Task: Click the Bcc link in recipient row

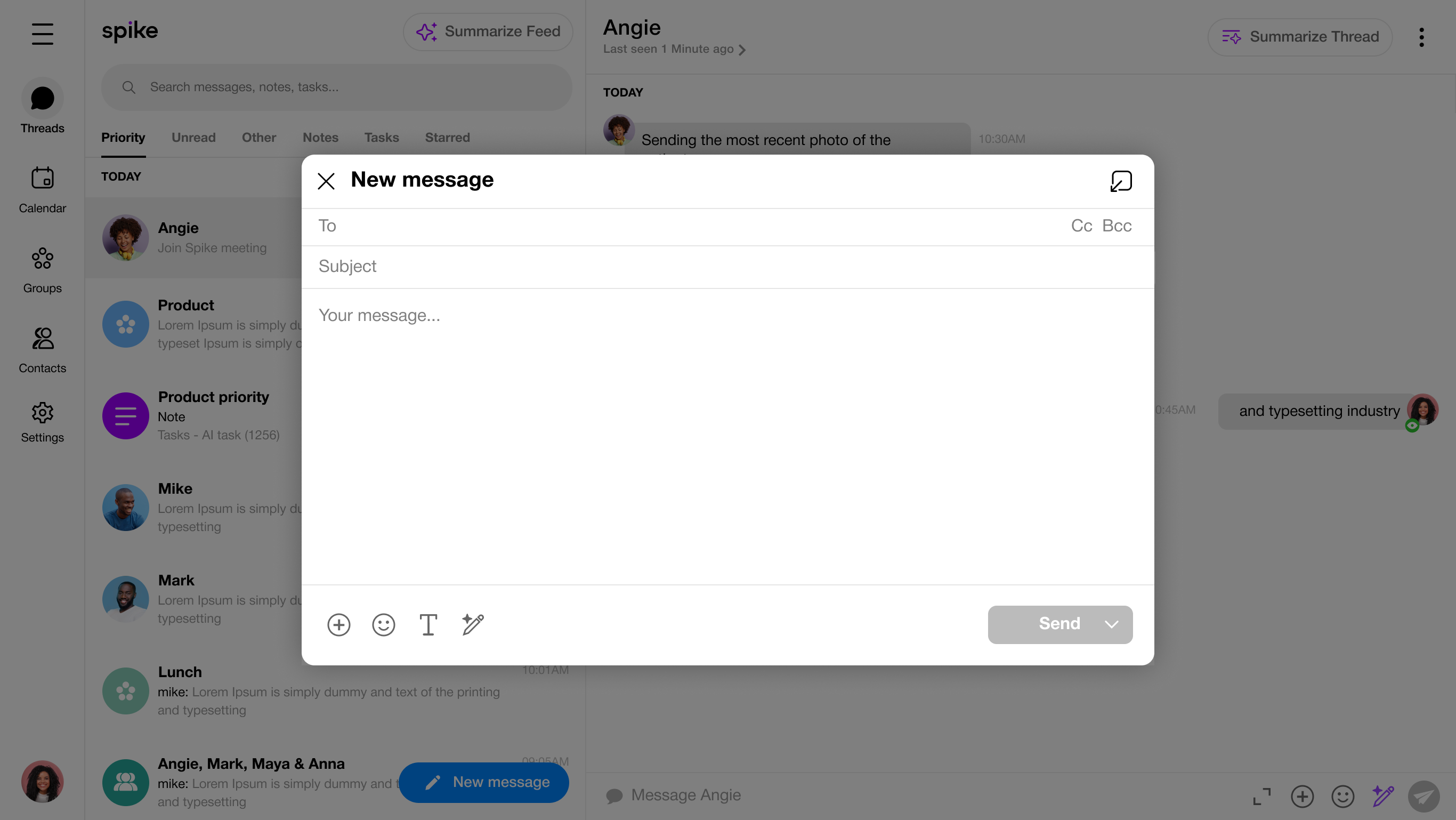Action: click(x=1117, y=226)
